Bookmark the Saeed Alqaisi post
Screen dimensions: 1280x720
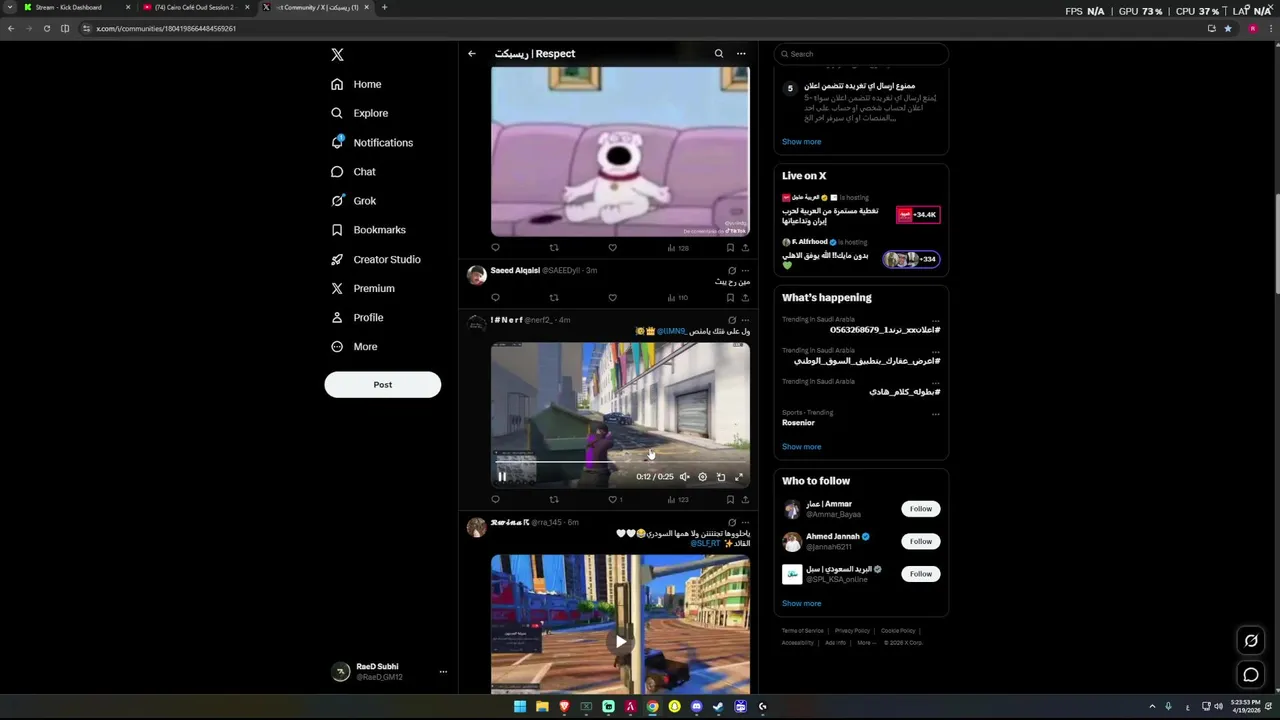tap(730, 297)
